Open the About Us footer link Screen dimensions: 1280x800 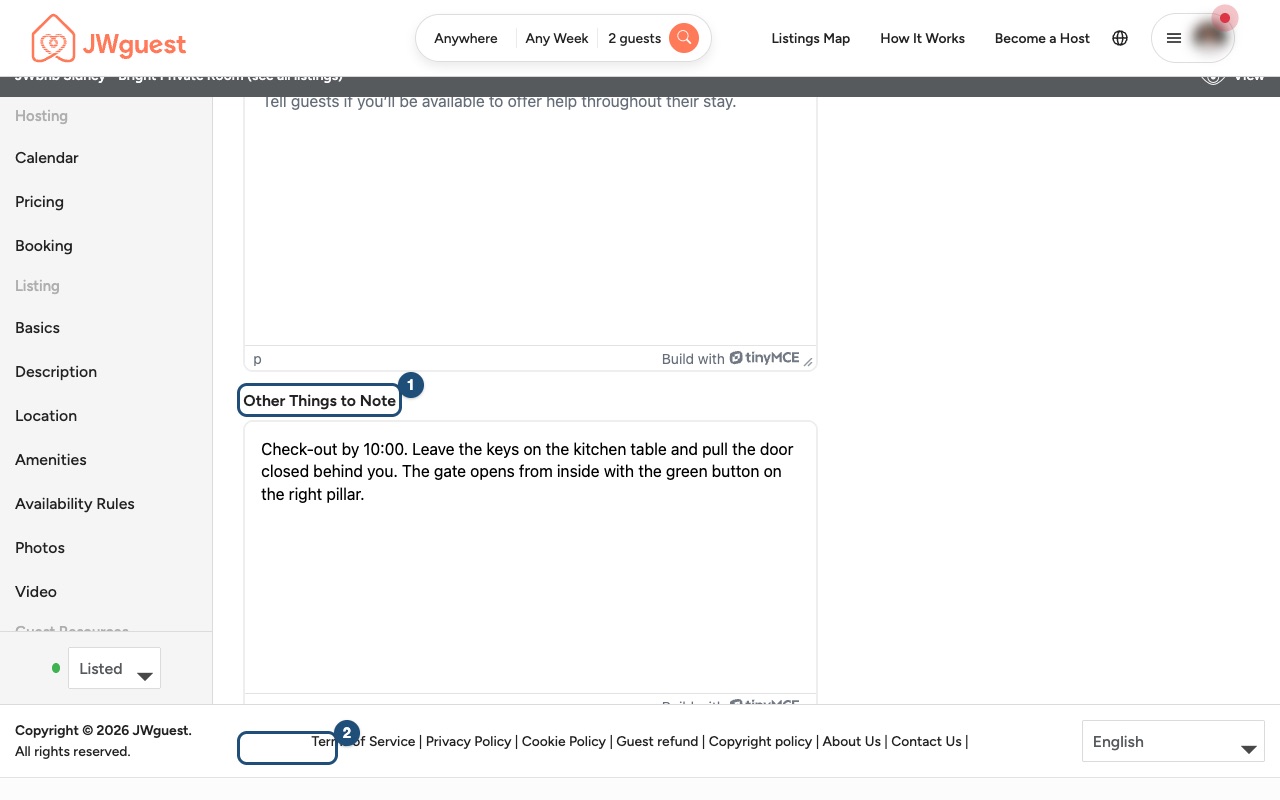[852, 741]
